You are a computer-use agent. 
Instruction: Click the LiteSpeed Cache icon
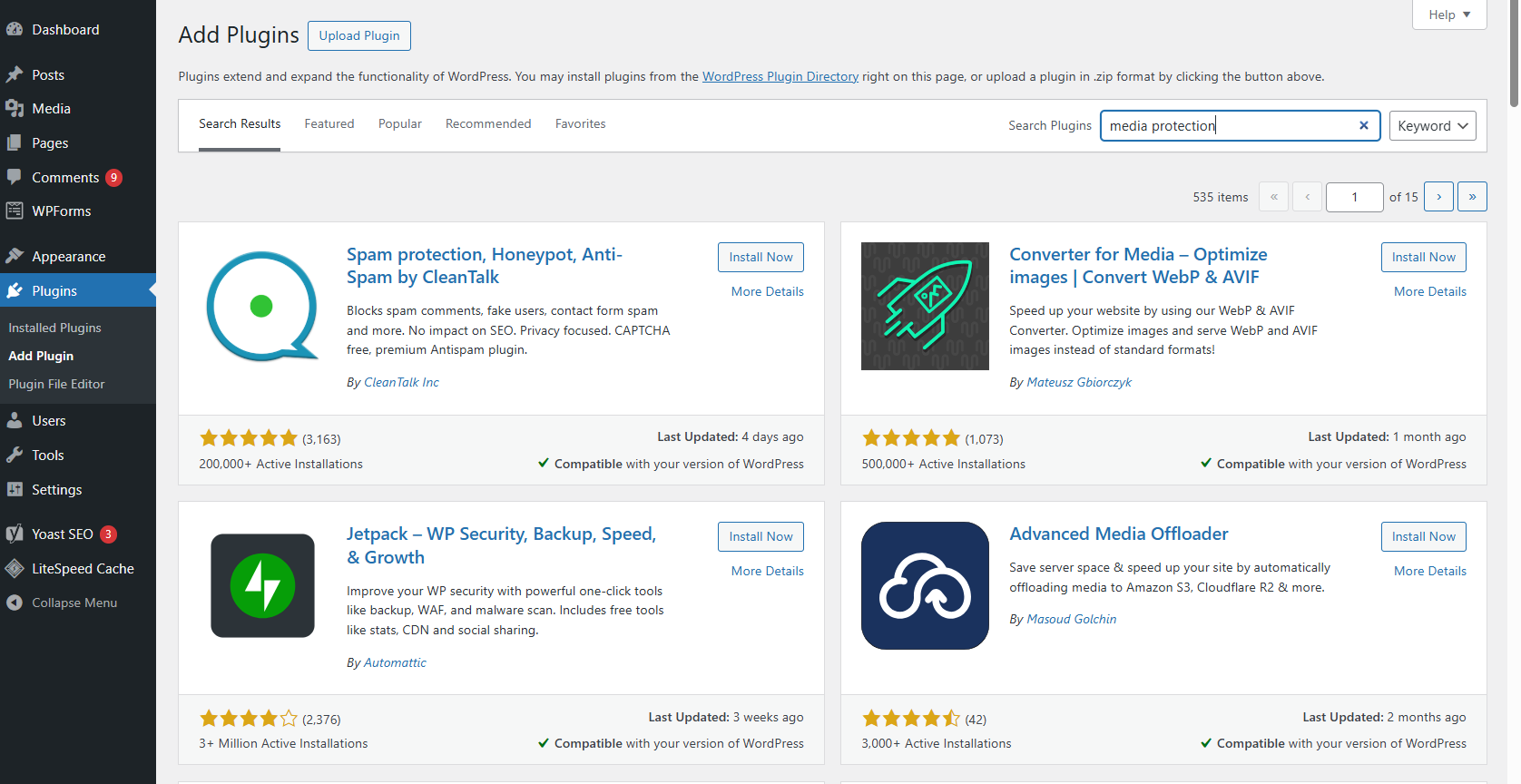pos(15,568)
